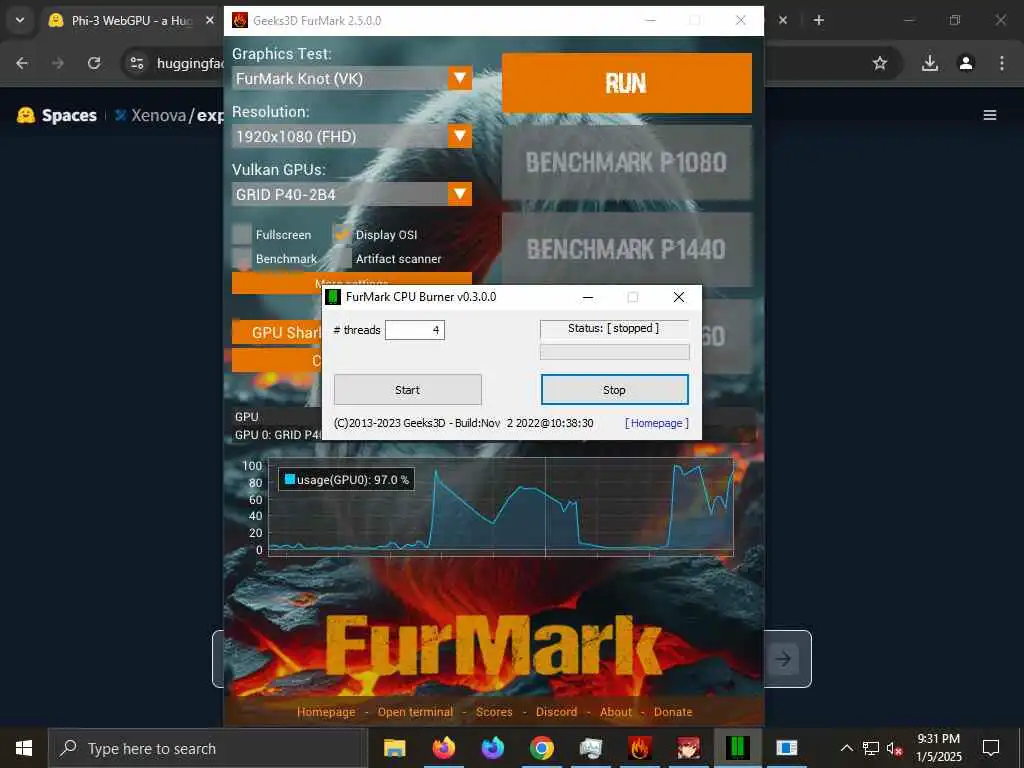Enable the Artifact scanner checkbox
This screenshot has width=1024, height=768.
(x=342, y=259)
